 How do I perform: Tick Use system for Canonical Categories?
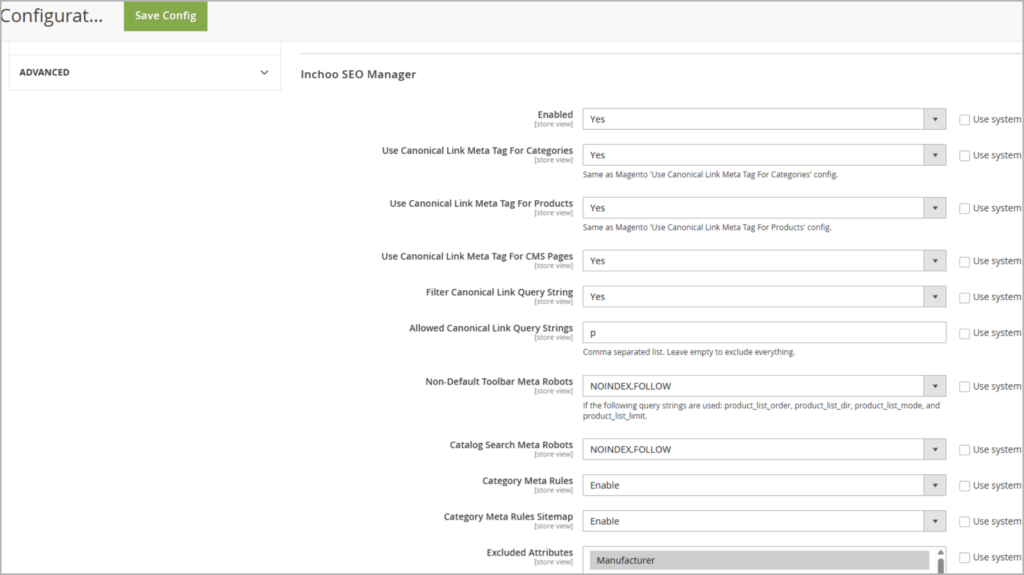point(964,156)
